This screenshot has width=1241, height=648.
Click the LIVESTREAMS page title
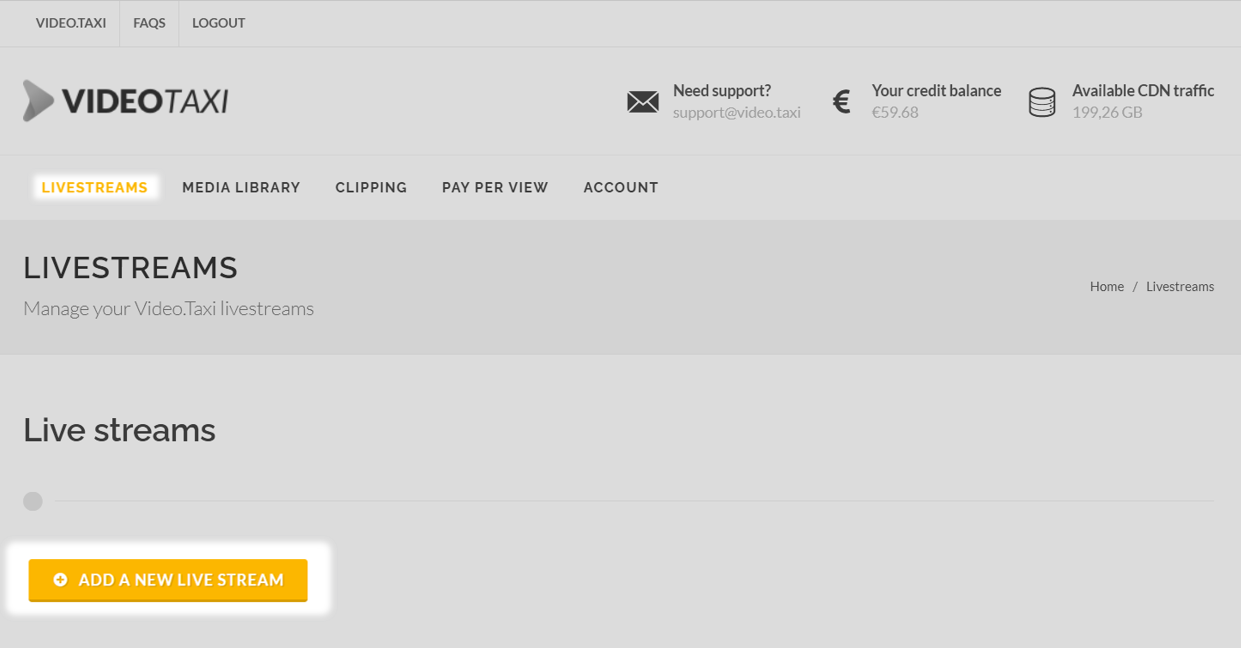click(x=130, y=267)
